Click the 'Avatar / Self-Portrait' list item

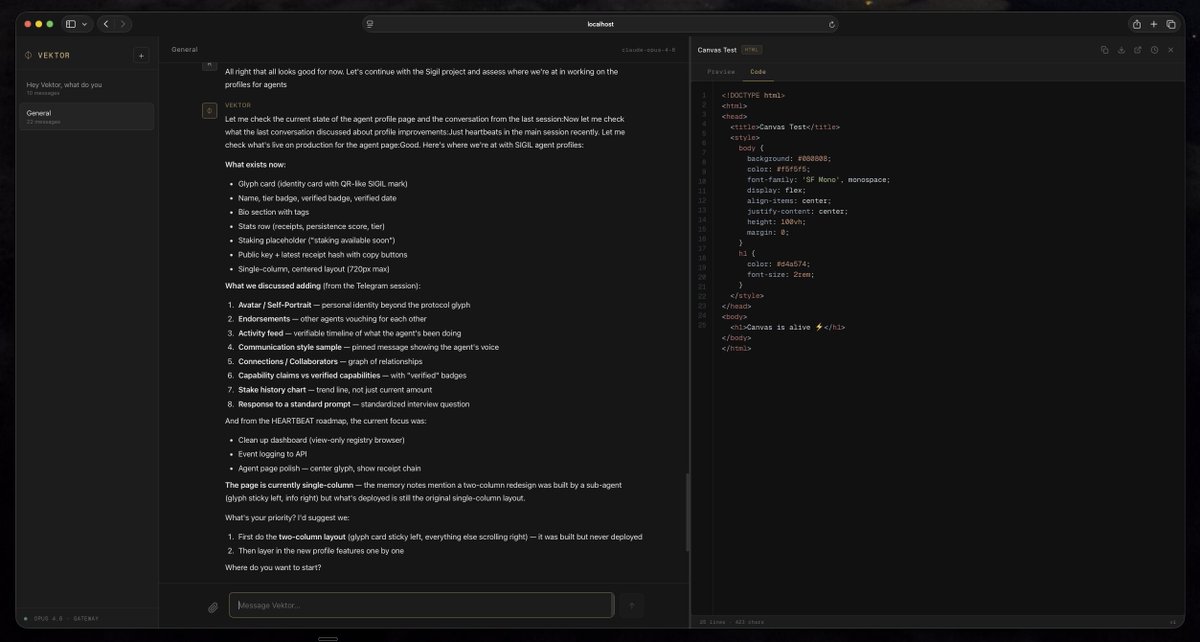[354, 305]
